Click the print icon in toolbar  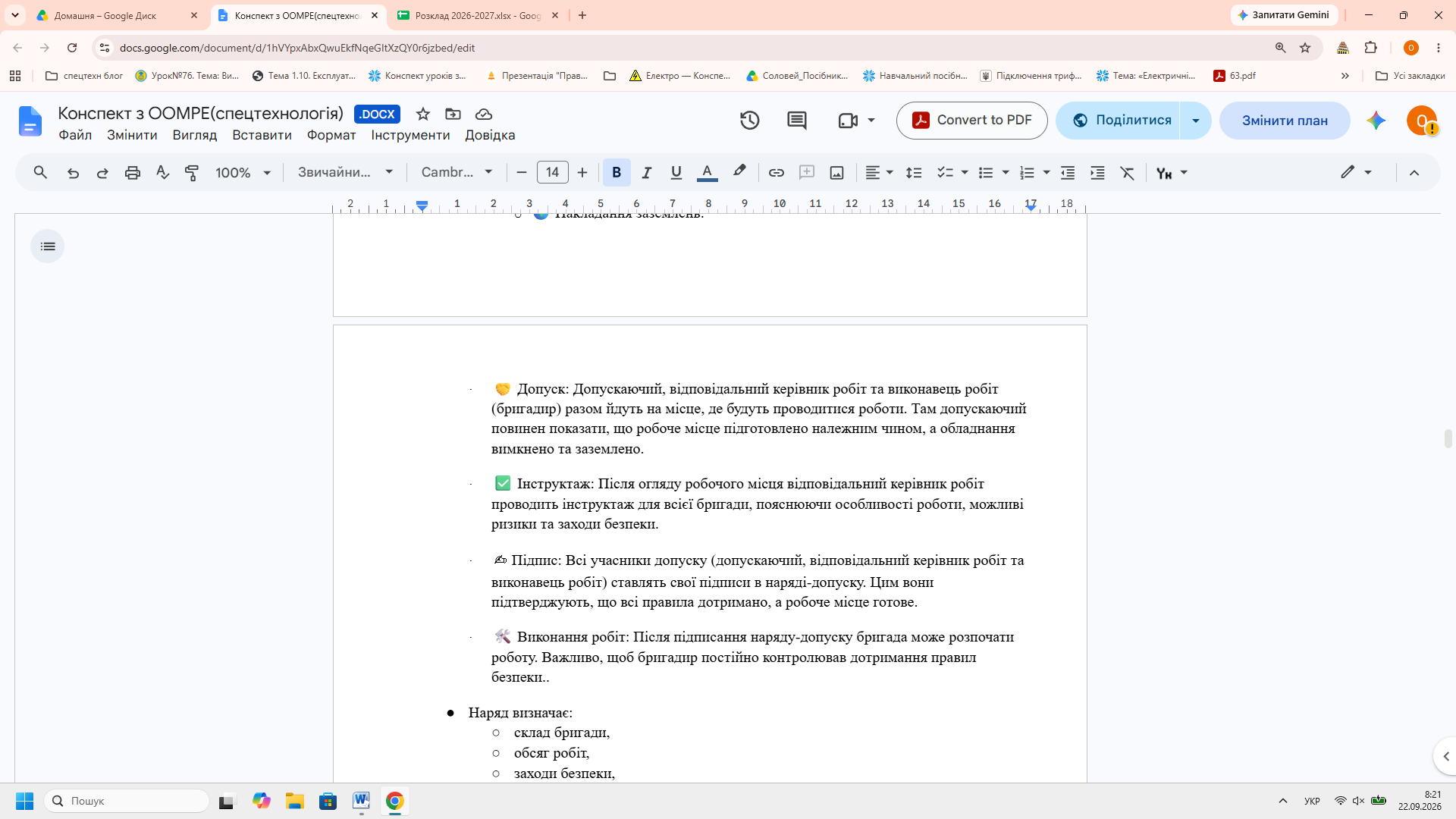click(x=133, y=173)
